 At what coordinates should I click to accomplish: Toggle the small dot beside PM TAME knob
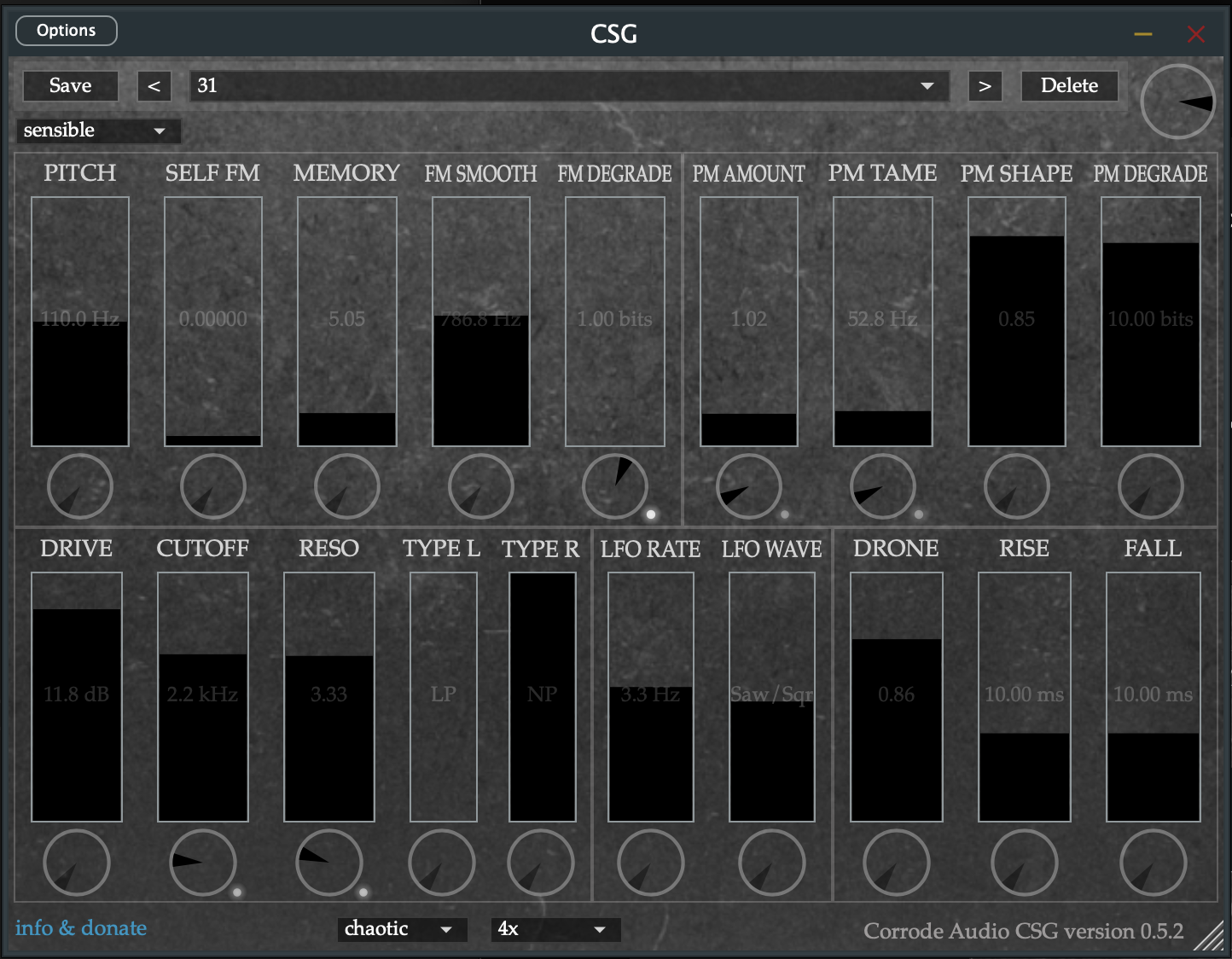point(919,514)
